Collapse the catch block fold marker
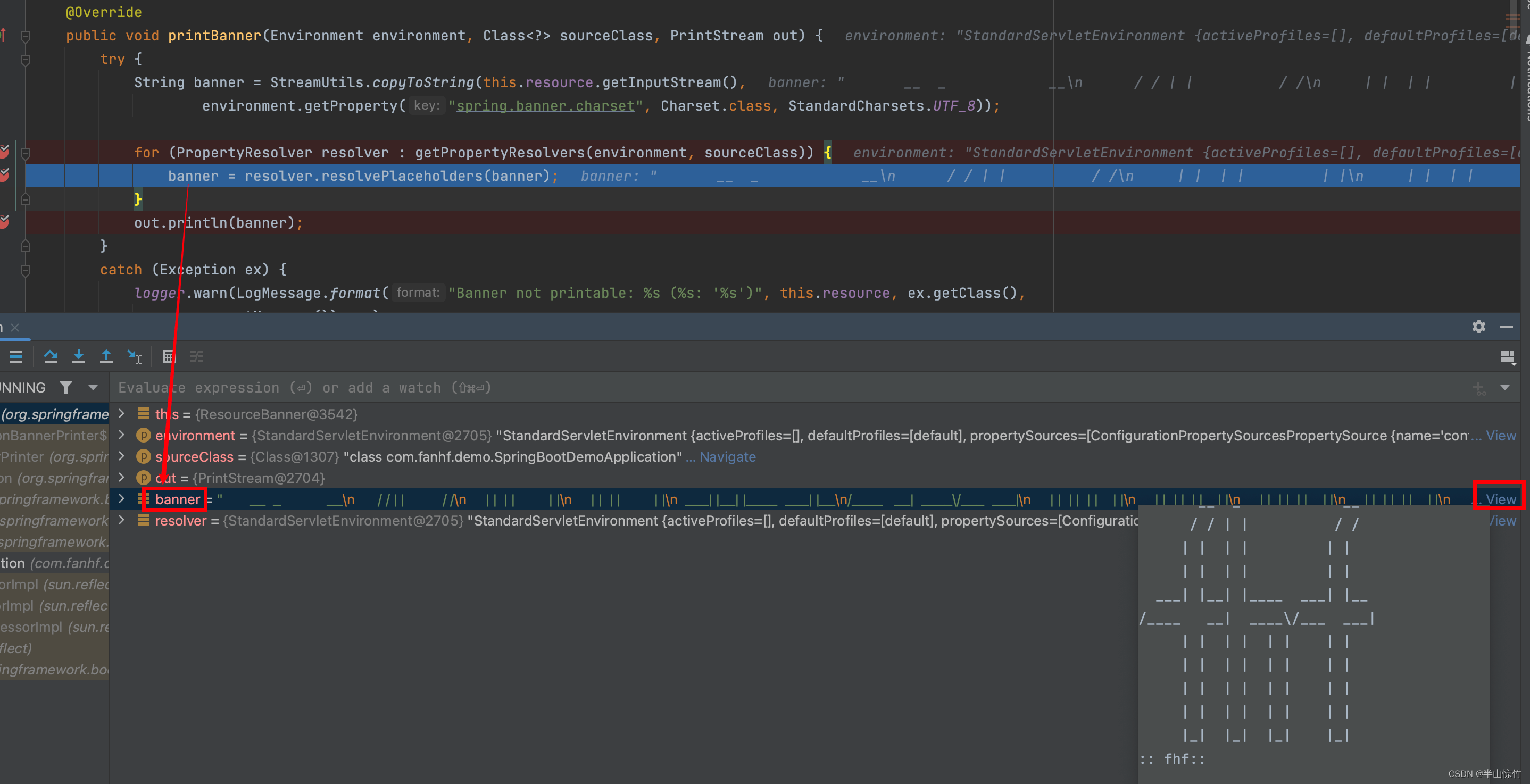This screenshot has width=1530, height=784. click(26, 270)
